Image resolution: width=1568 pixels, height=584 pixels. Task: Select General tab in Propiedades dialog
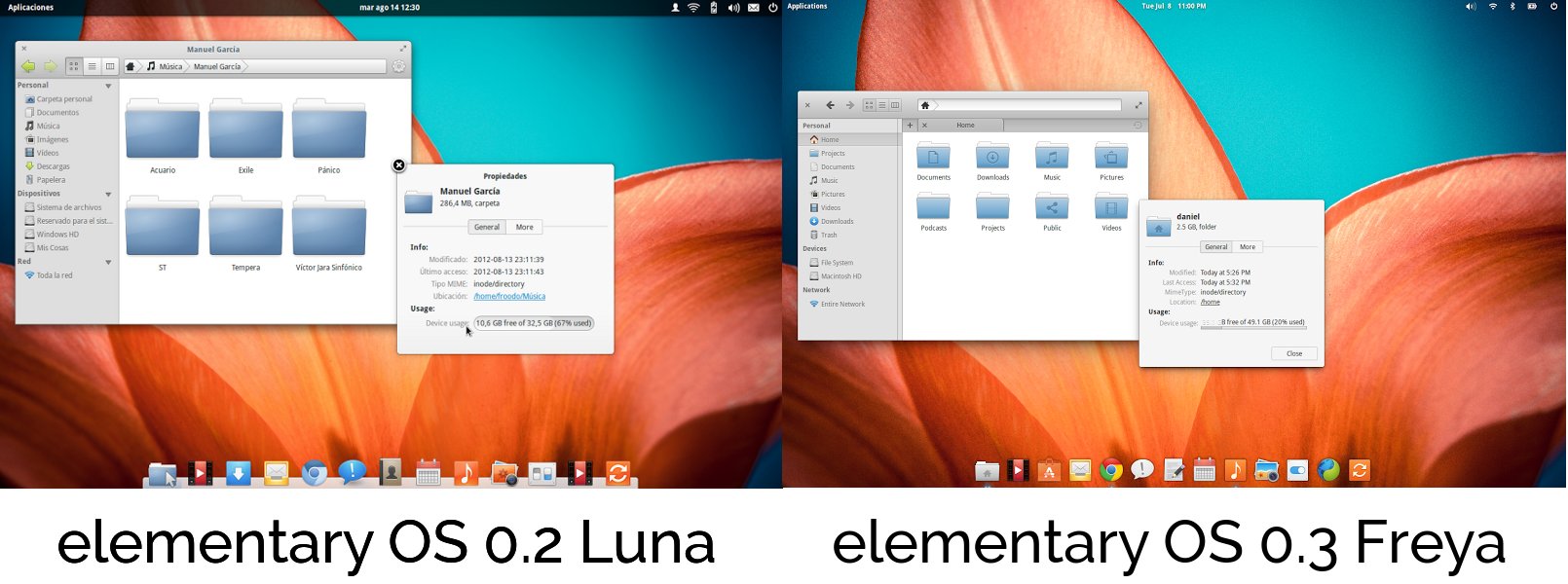(x=487, y=227)
